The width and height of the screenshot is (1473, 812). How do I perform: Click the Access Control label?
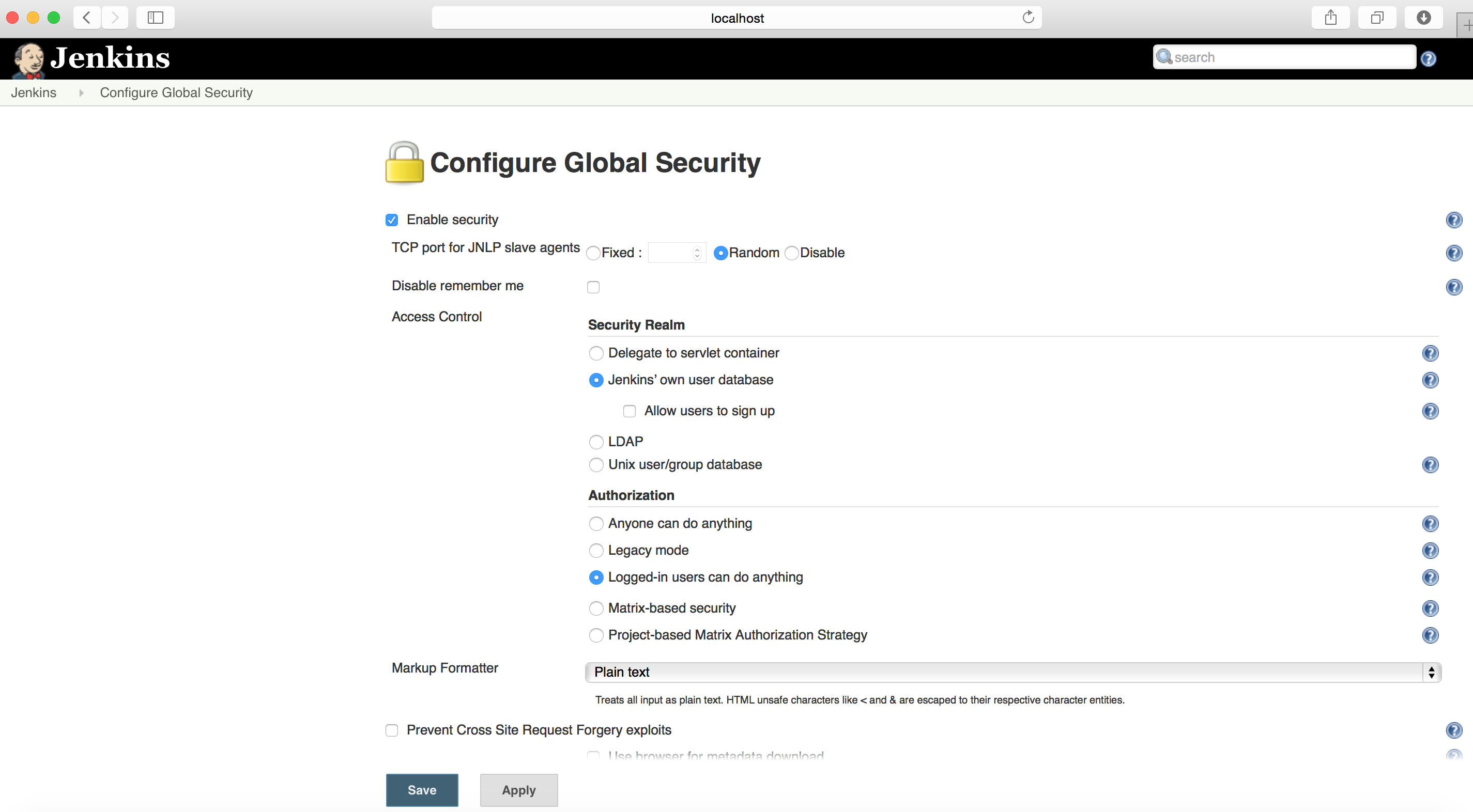436,317
